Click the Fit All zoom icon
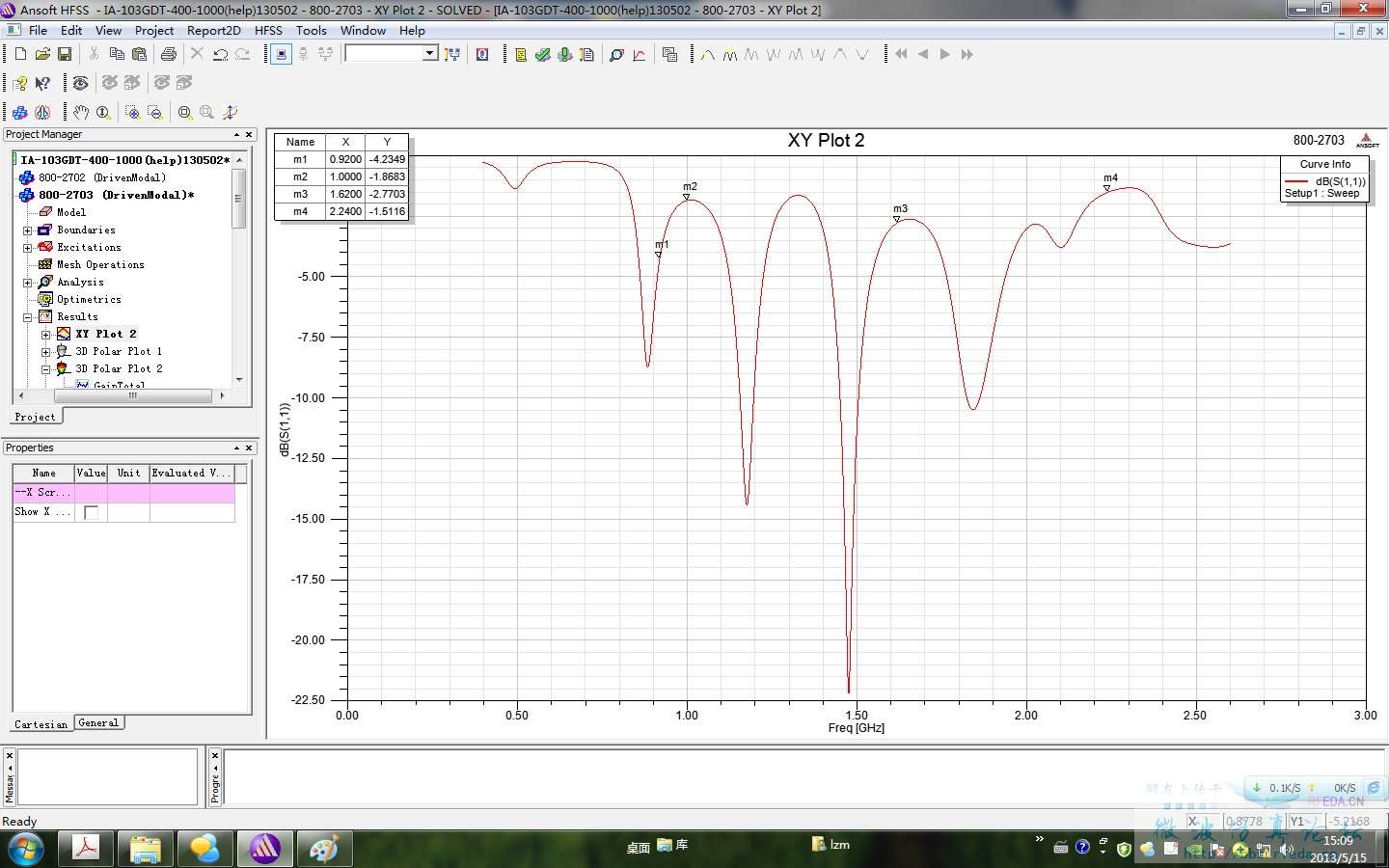 (184, 113)
